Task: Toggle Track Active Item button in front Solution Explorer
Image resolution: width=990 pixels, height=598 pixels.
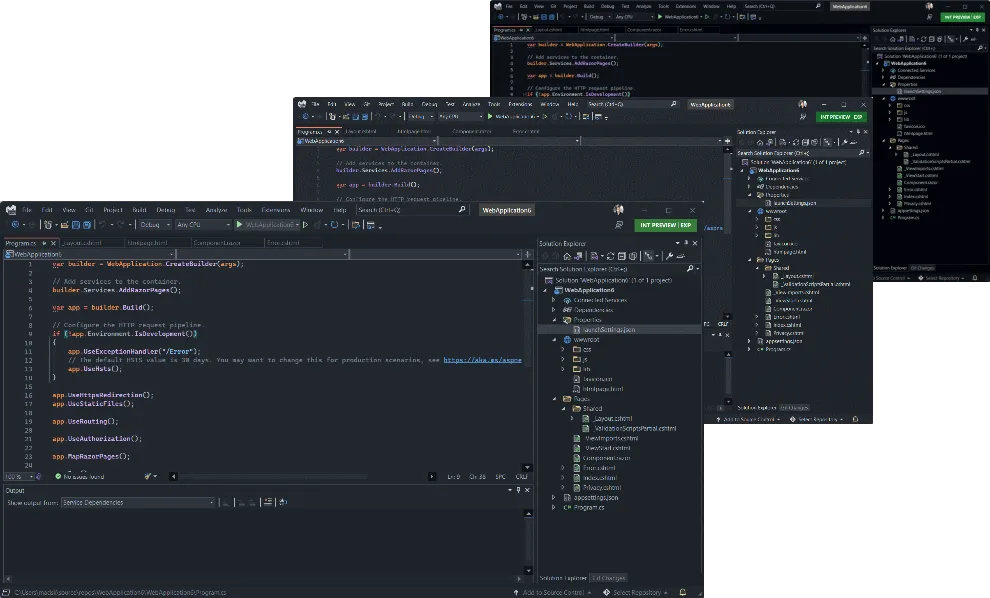Action: 649,256
